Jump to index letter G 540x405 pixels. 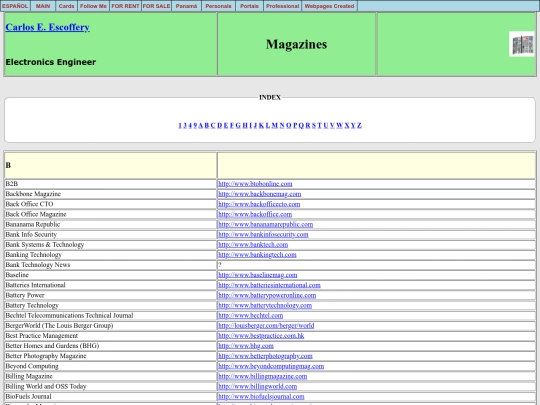[238, 125]
